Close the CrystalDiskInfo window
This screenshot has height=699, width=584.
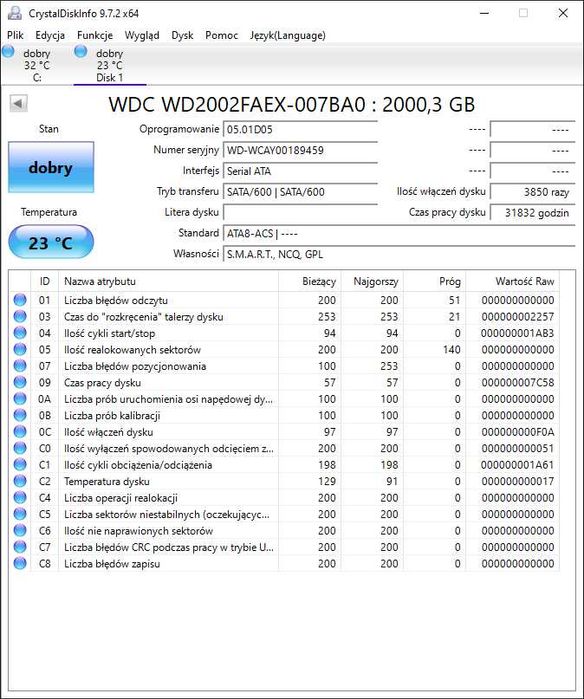[x=563, y=13]
